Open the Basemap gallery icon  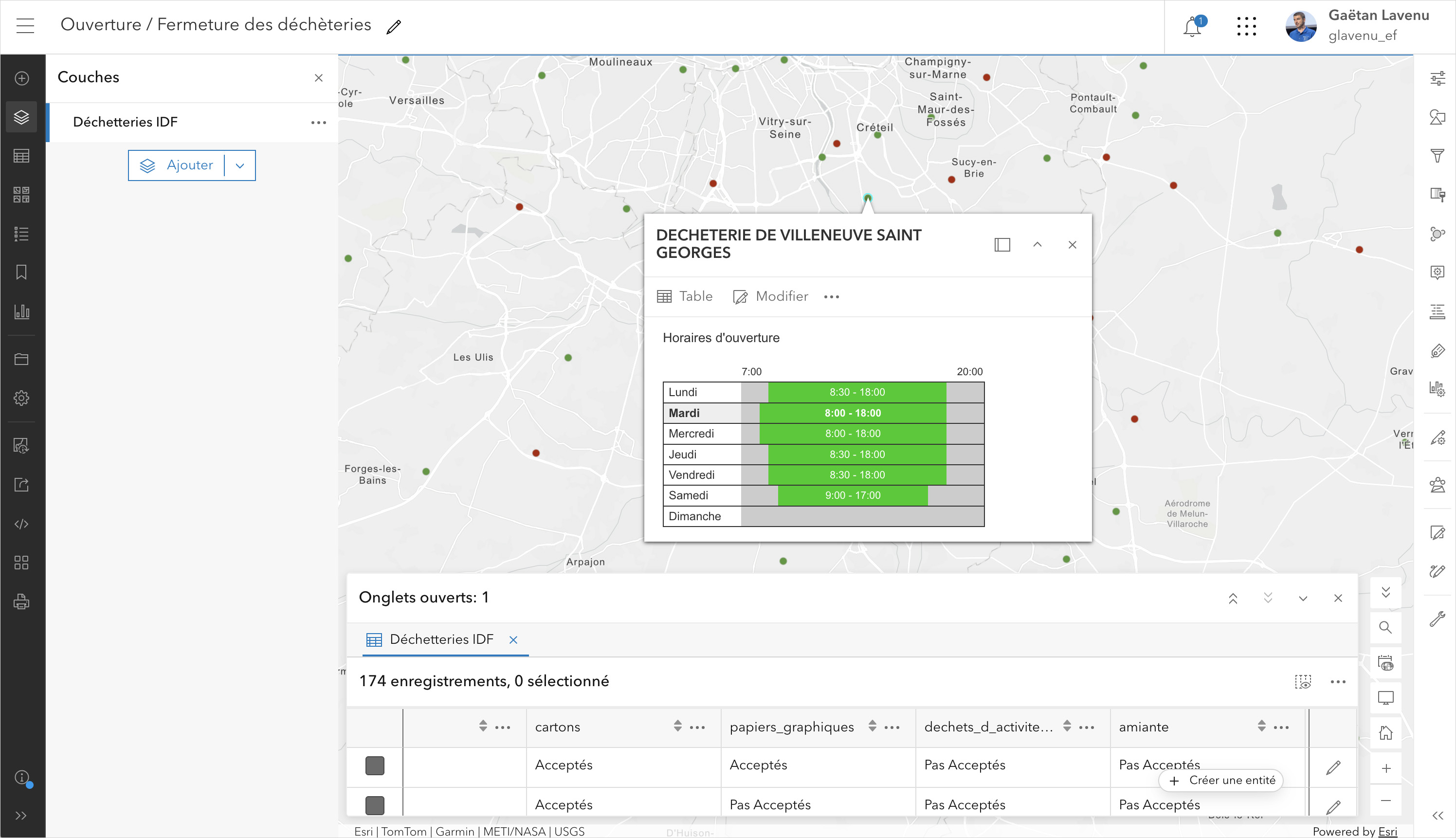tap(22, 195)
